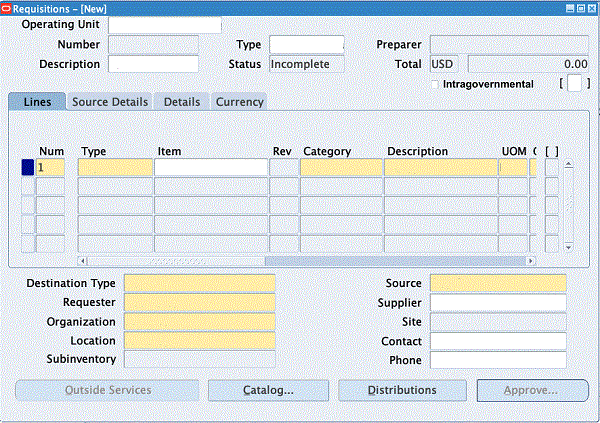Click the horizontal scrollbar thumb in lines grid
600x423 pixels.
point(176,261)
